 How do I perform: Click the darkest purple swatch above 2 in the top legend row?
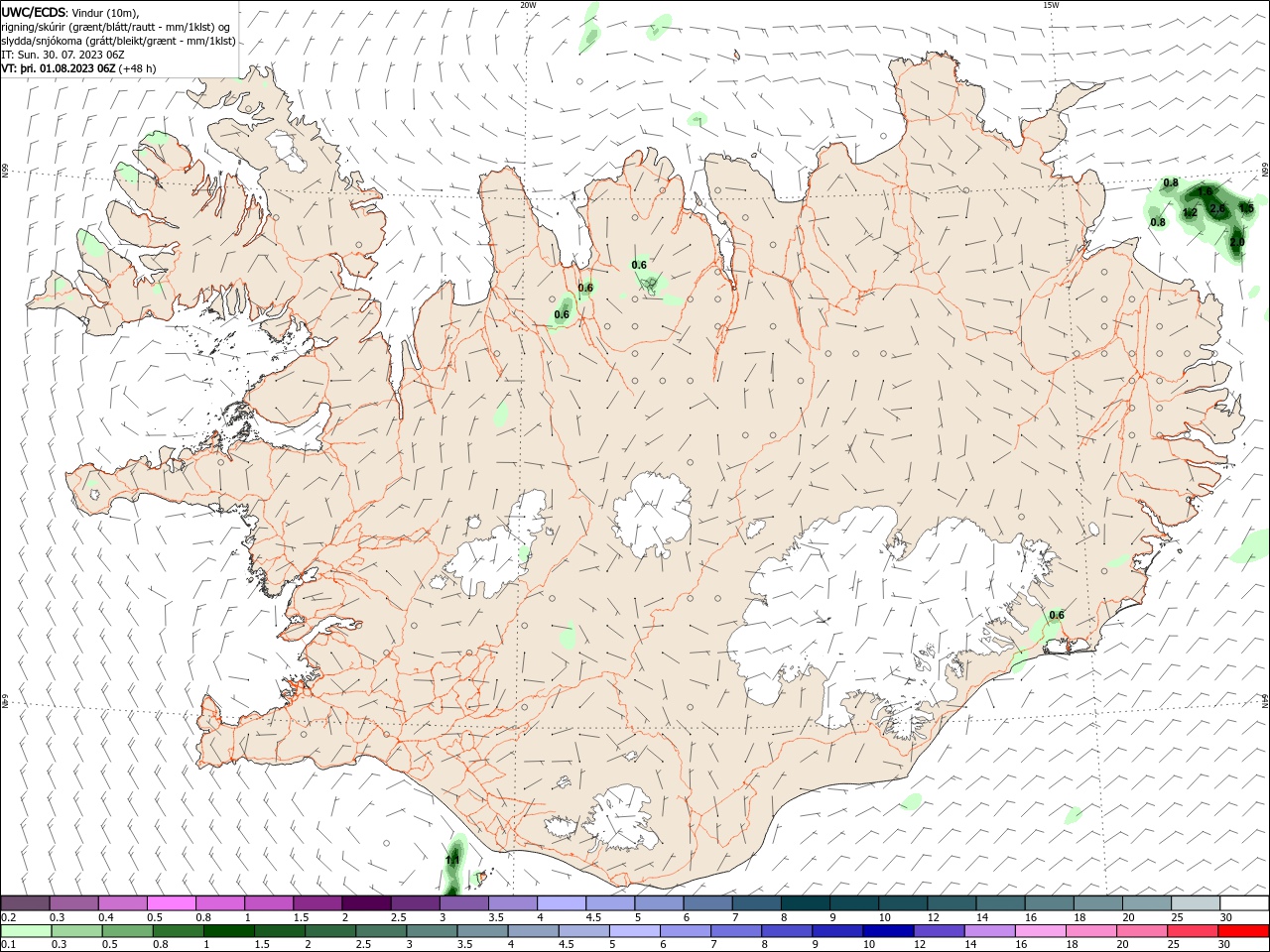[x=365, y=903]
